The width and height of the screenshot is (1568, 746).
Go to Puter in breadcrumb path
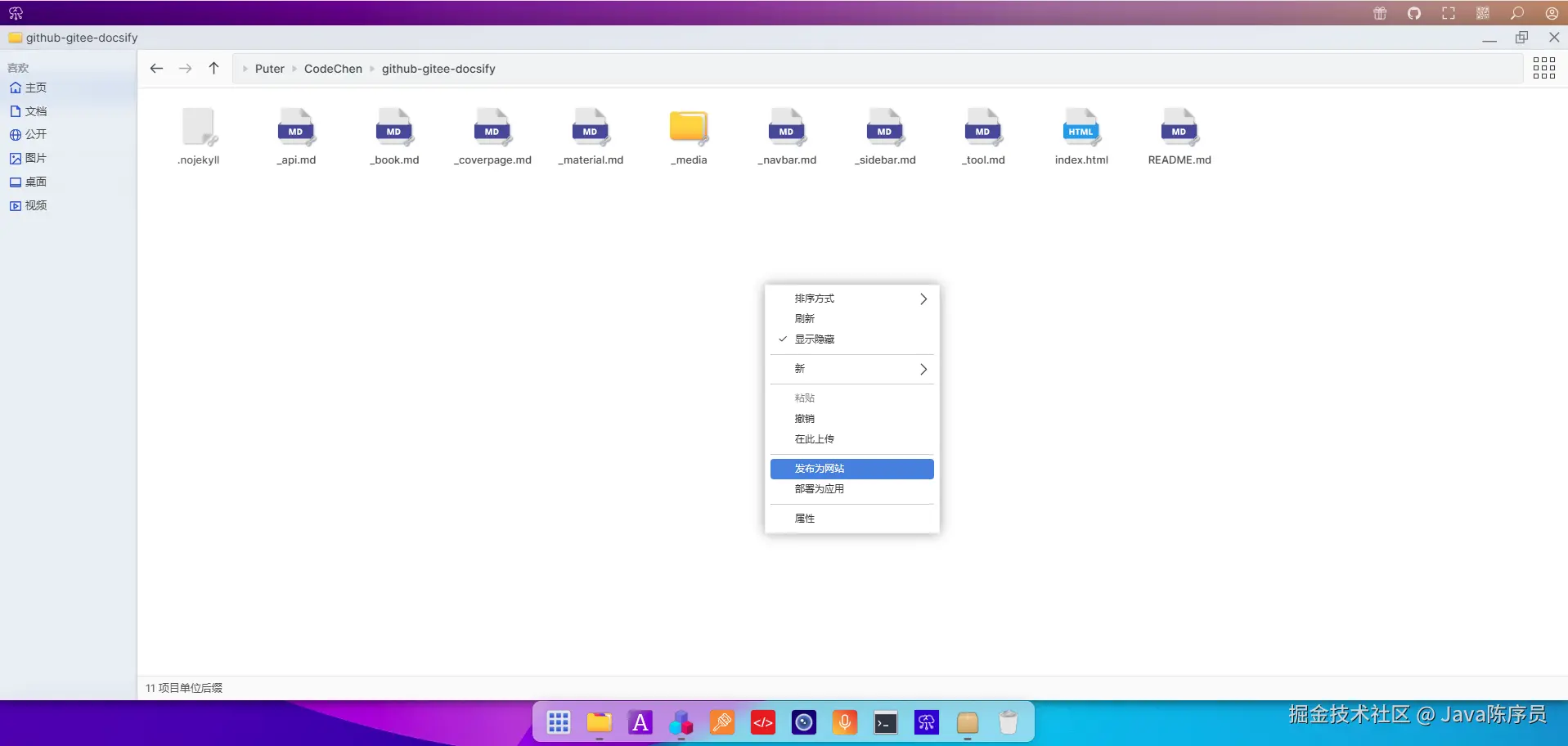(x=270, y=69)
